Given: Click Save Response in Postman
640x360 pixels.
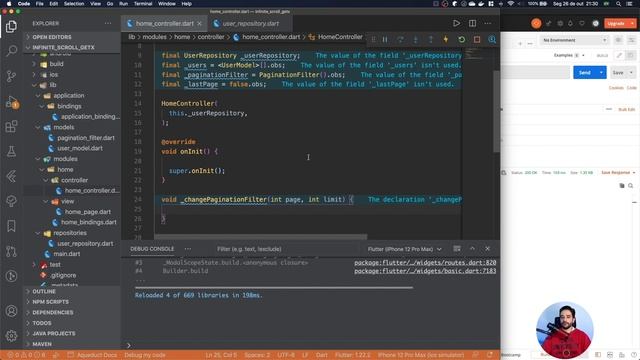Looking at the screenshot, I should pyautogui.click(x=618, y=173).
